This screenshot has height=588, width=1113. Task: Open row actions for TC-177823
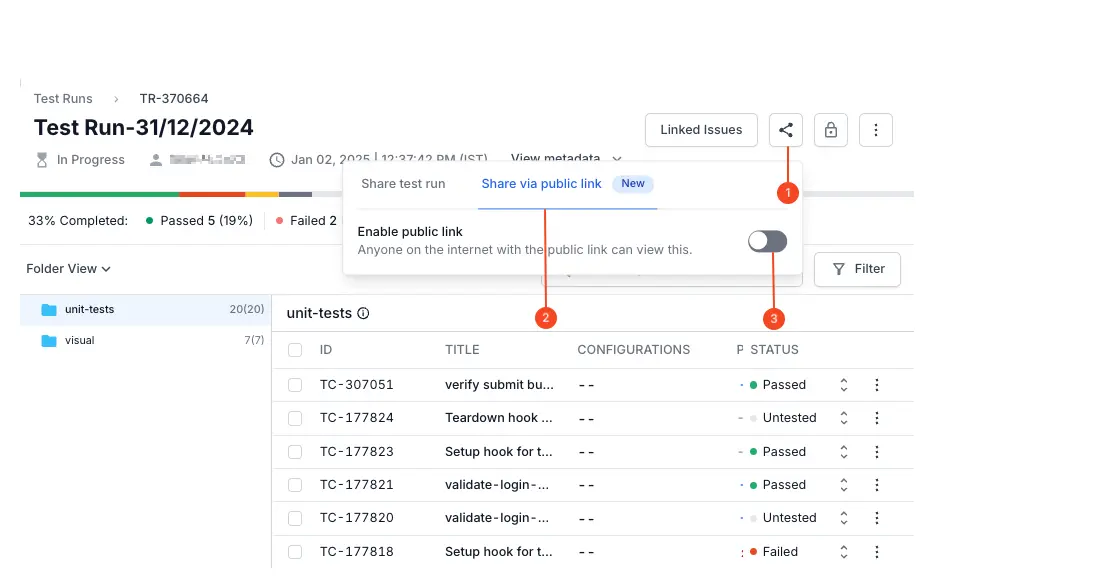877,452
